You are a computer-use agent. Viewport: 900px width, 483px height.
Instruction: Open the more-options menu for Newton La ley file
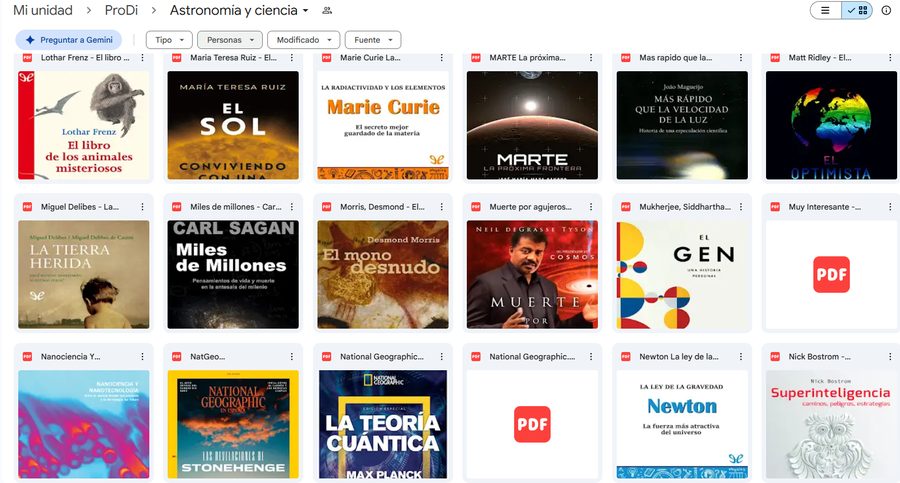(x=740, y=357)
